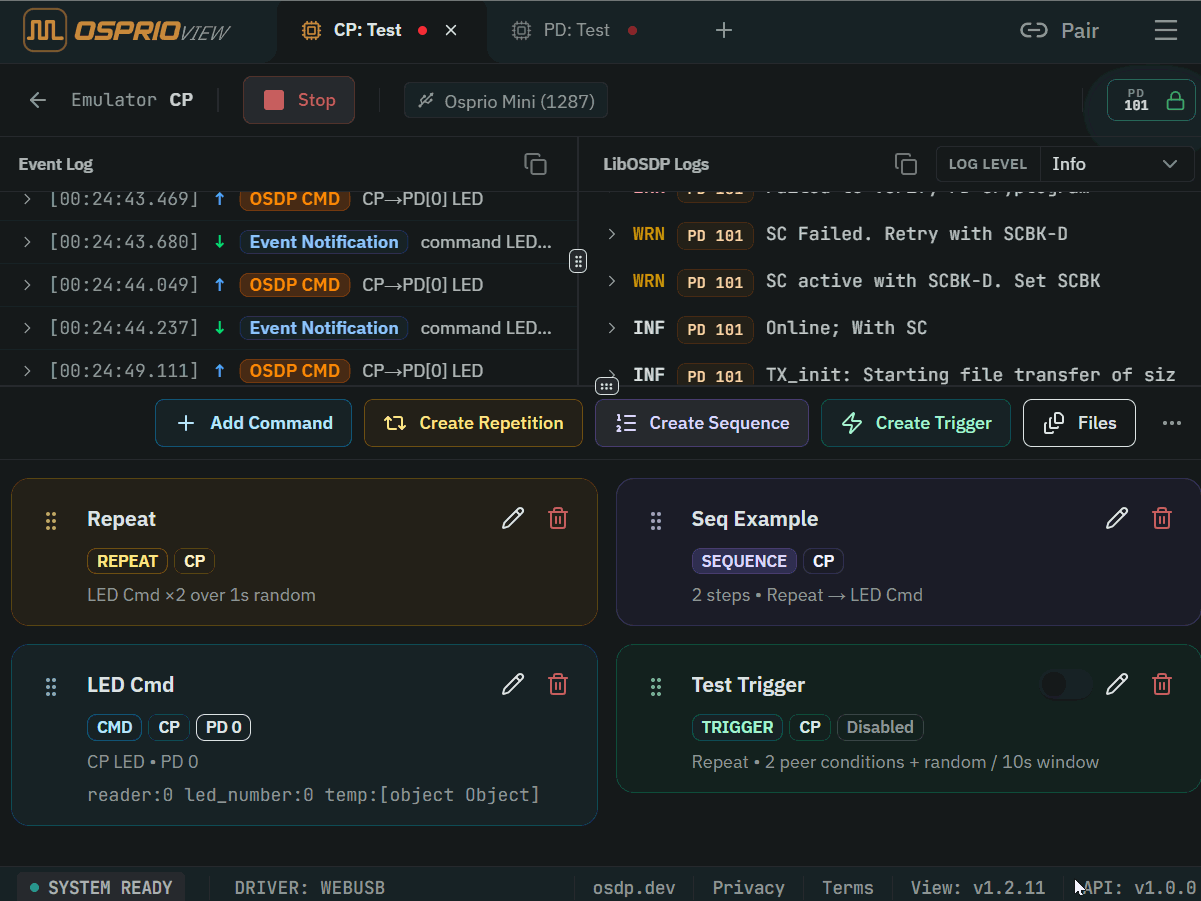The width and height of the screenshot is (1201, 901).
Task: Select the CP: Test tab
Action: 367,30
